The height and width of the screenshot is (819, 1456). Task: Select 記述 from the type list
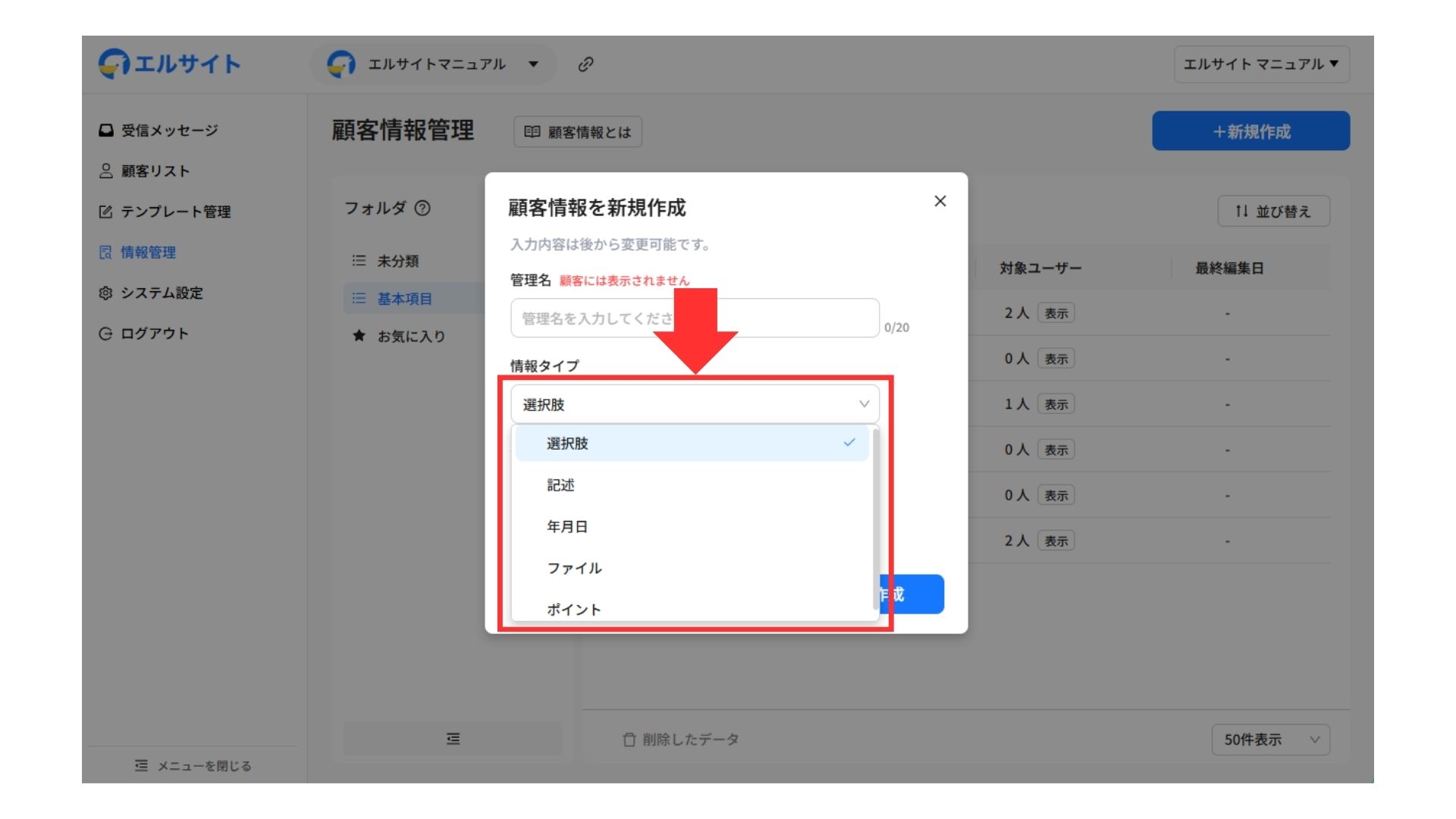pos(560,485)
